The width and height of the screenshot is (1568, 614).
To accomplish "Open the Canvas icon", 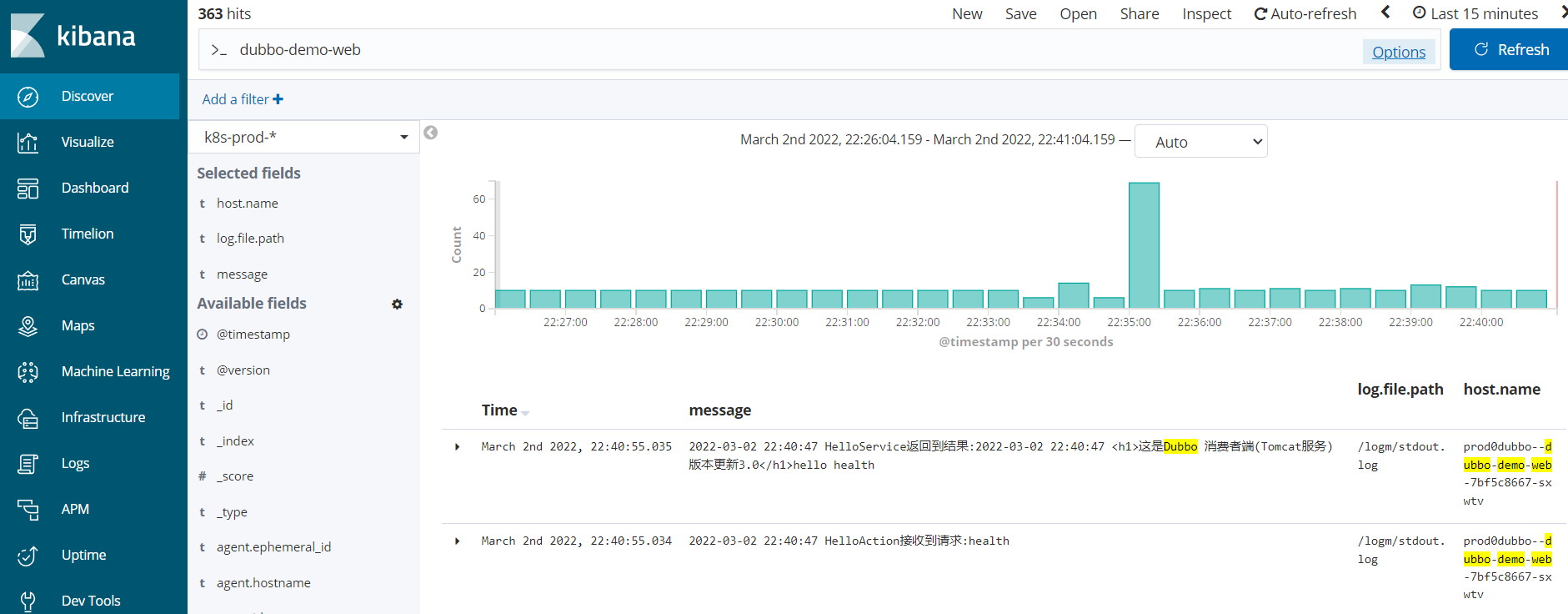I will click(28, 280).
